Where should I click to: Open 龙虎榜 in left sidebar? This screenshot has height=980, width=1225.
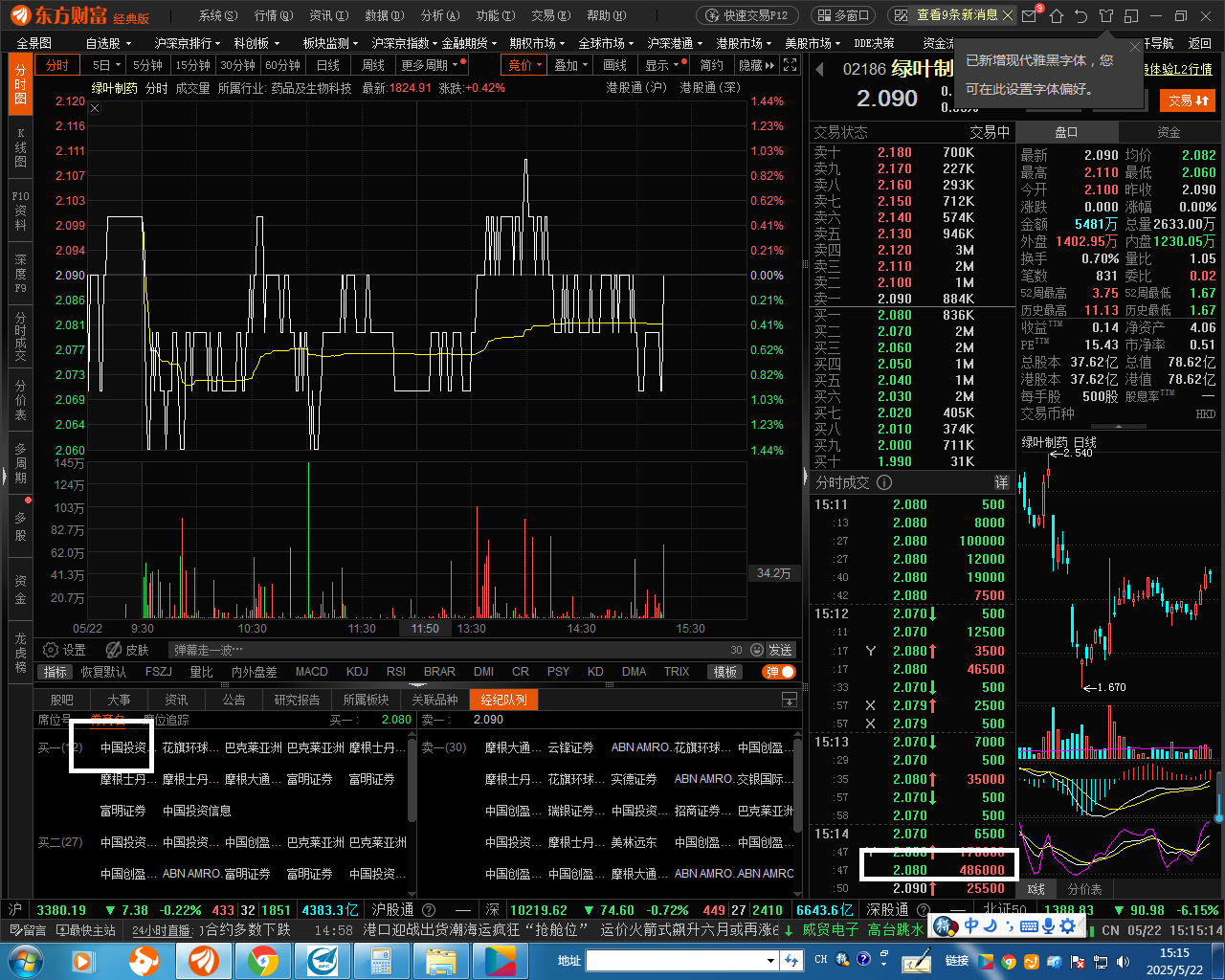pos(21,652)
